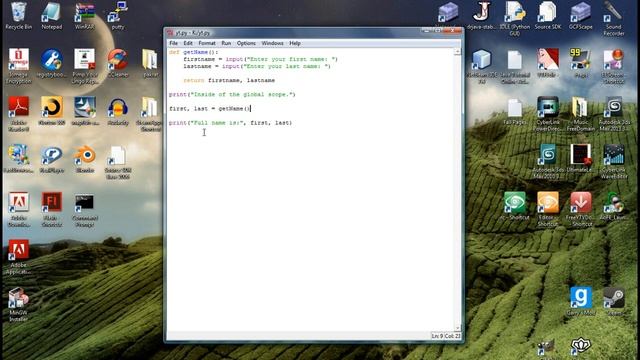The height and width of the screenshot is (360, 640).
Task: Select the Sound Recorder desktop shortcut
Action: pyautogui.click(x=613, y=19)
